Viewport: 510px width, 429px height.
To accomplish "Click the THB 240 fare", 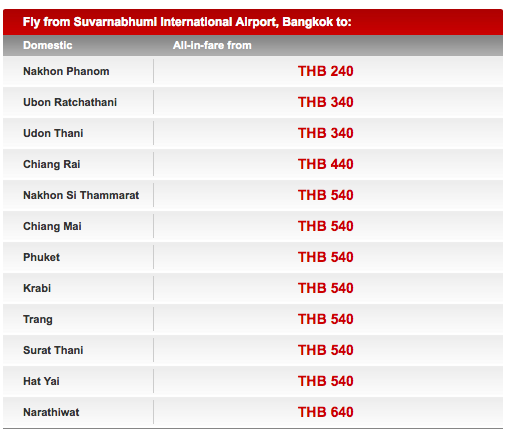I will 325,71.
